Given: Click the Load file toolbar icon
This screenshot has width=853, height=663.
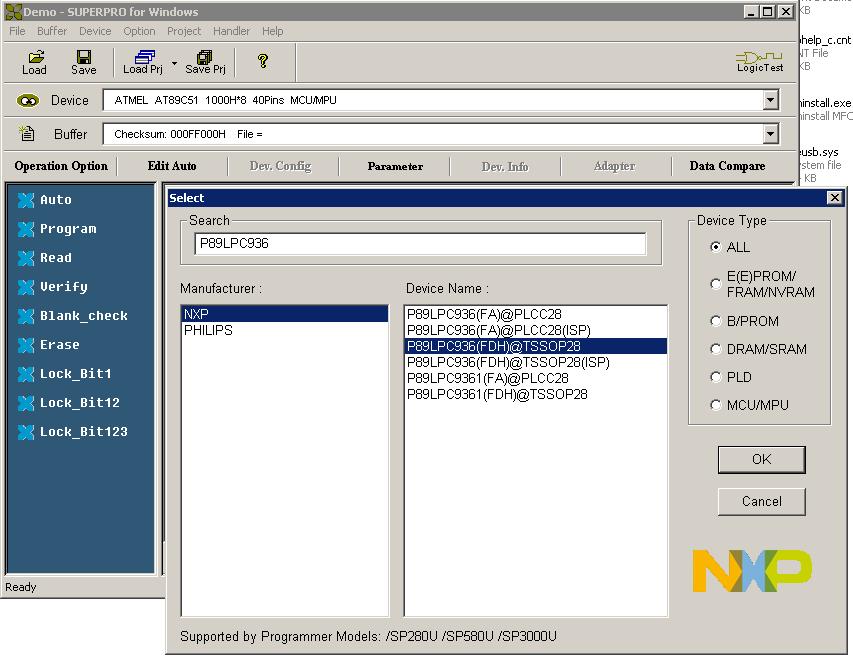Looking at the screenshot, I should pyautogui.click(x=35, y=62).
